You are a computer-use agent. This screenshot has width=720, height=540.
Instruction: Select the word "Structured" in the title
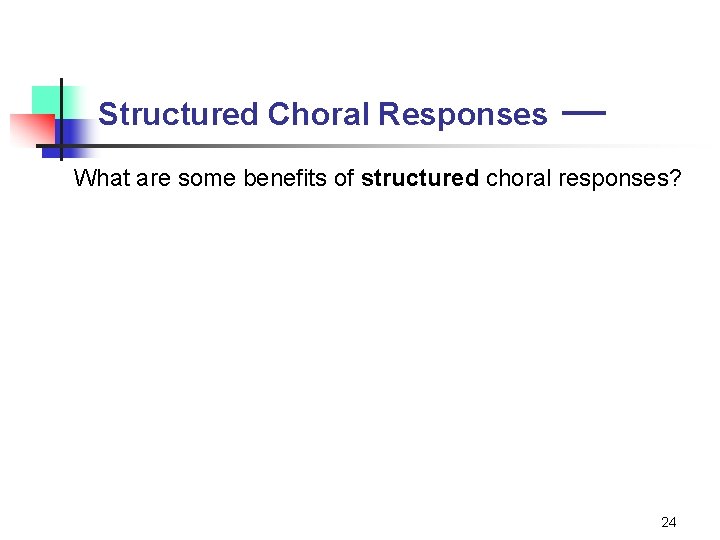pos(178,114)
